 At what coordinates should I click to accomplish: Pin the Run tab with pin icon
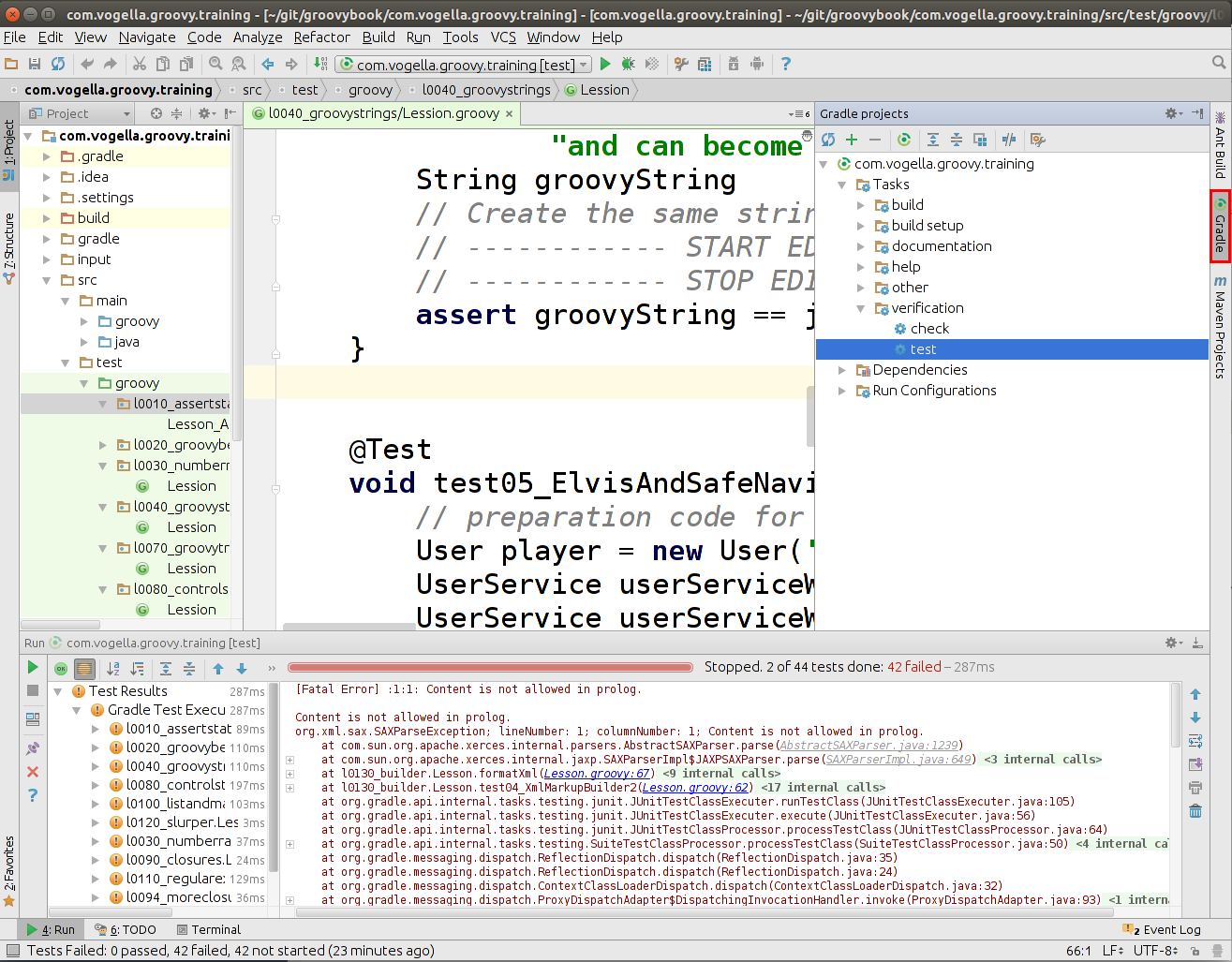[x=33, y=748]
